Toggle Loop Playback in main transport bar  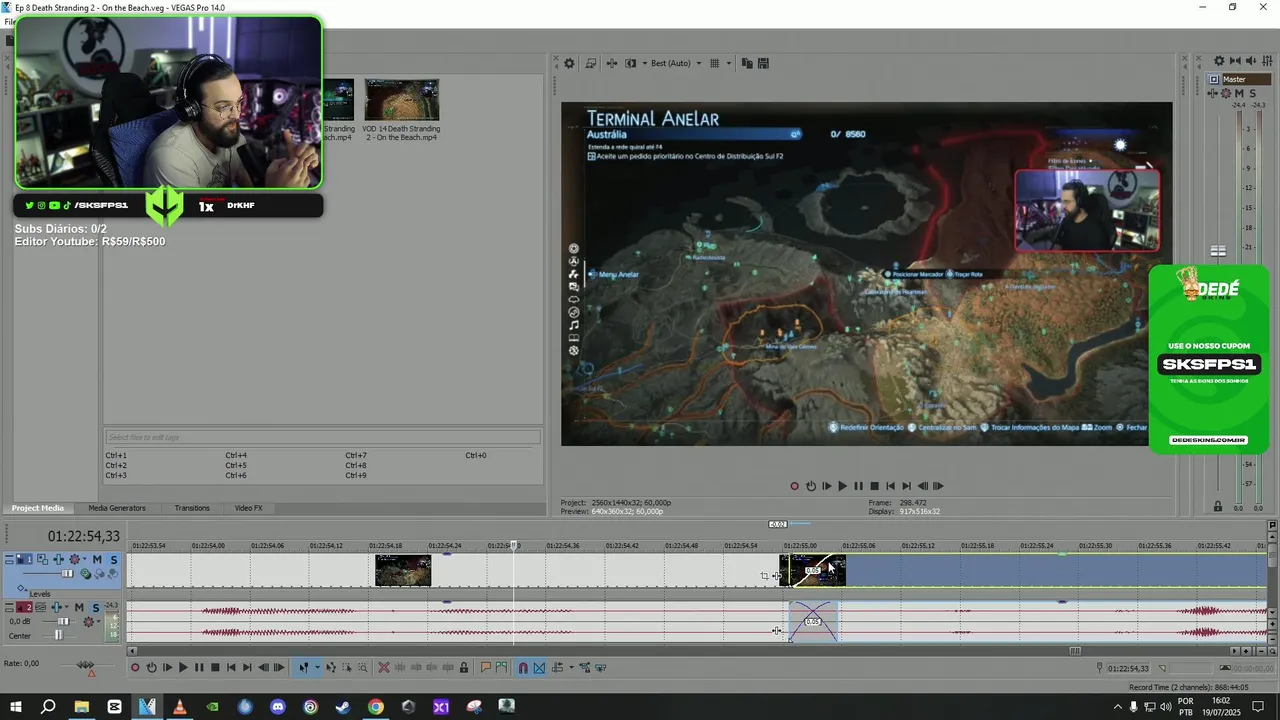tap(151, 668)
